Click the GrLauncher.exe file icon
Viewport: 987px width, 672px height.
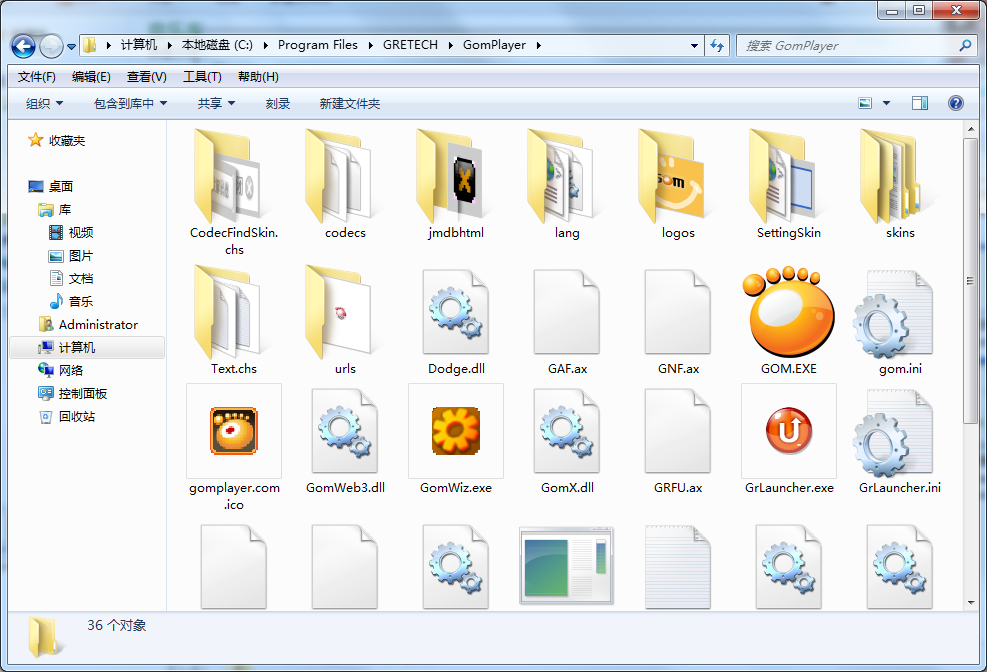click(x=788, y=431)
